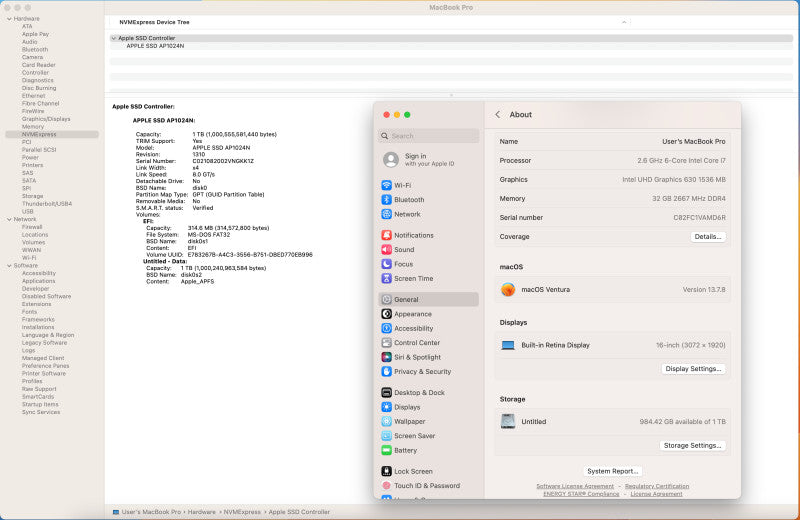800x520 pixels.
Task: Open Control Center icon in sidebar
Action: (x=386, y=343)
